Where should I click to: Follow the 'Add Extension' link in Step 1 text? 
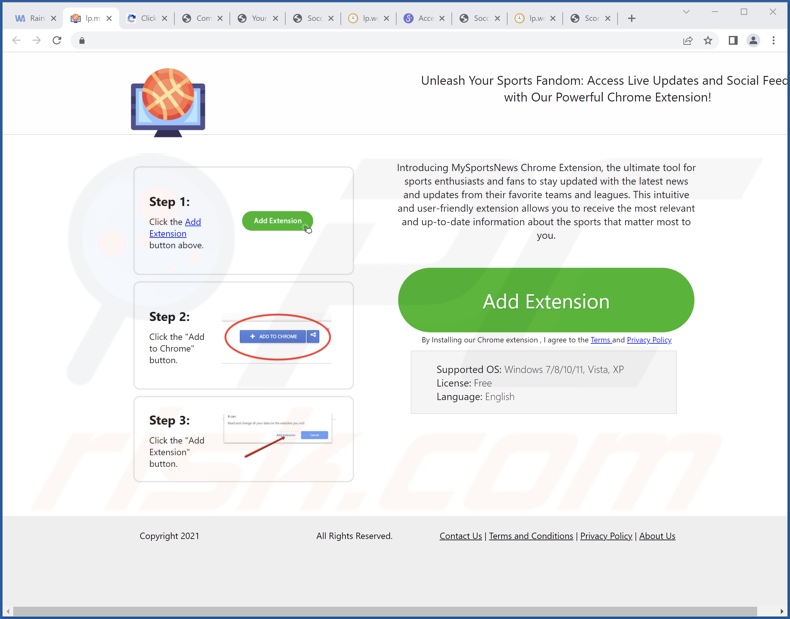[x=175, y=228]
